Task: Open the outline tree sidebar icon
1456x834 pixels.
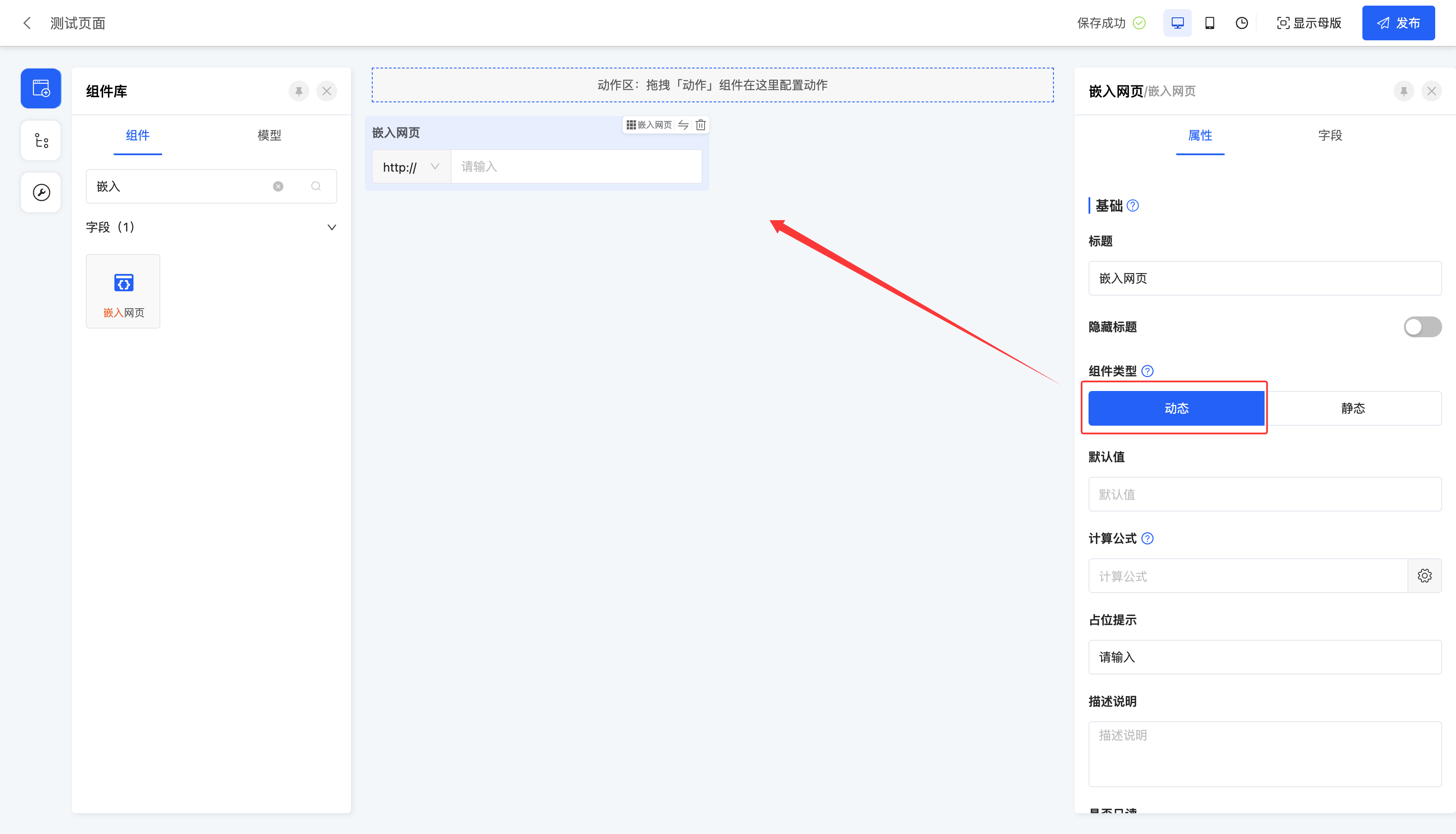Action: [x=41, y=140]
